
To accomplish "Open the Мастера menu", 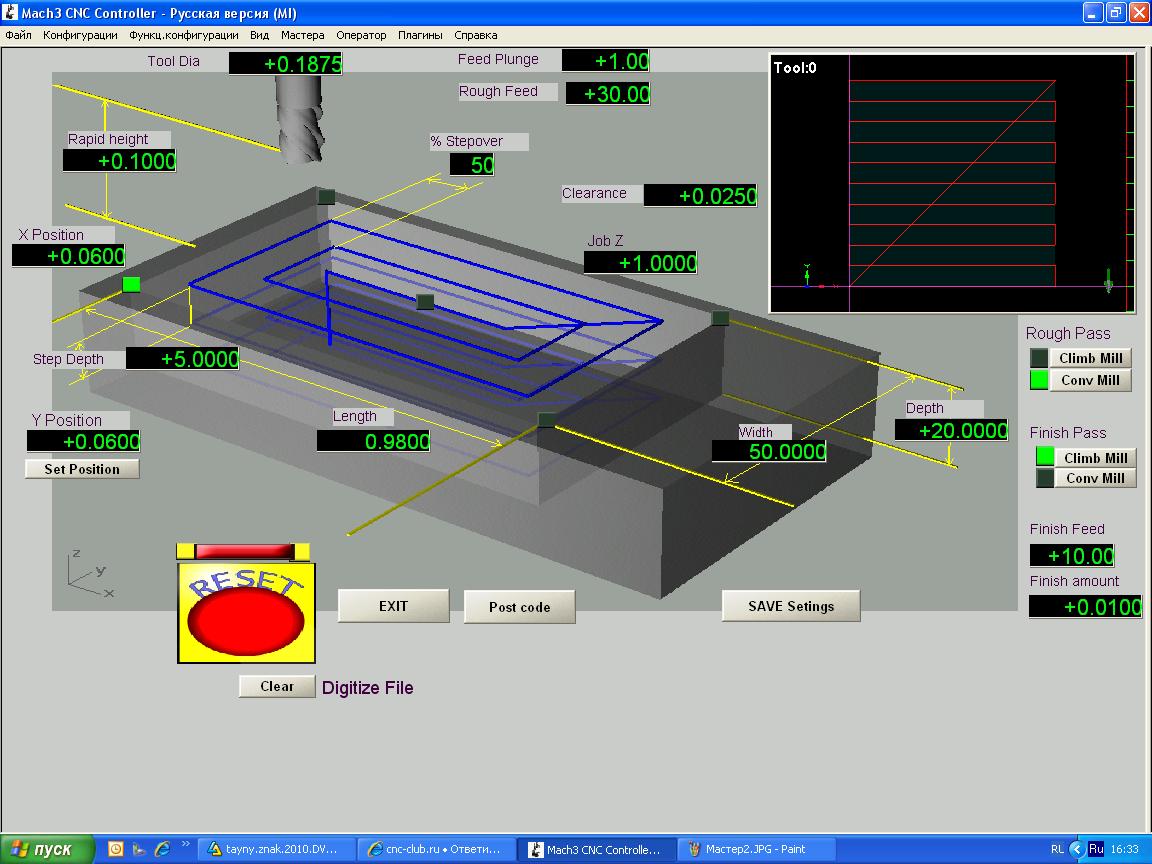I will pyautogui.click(x=302, y=35).
